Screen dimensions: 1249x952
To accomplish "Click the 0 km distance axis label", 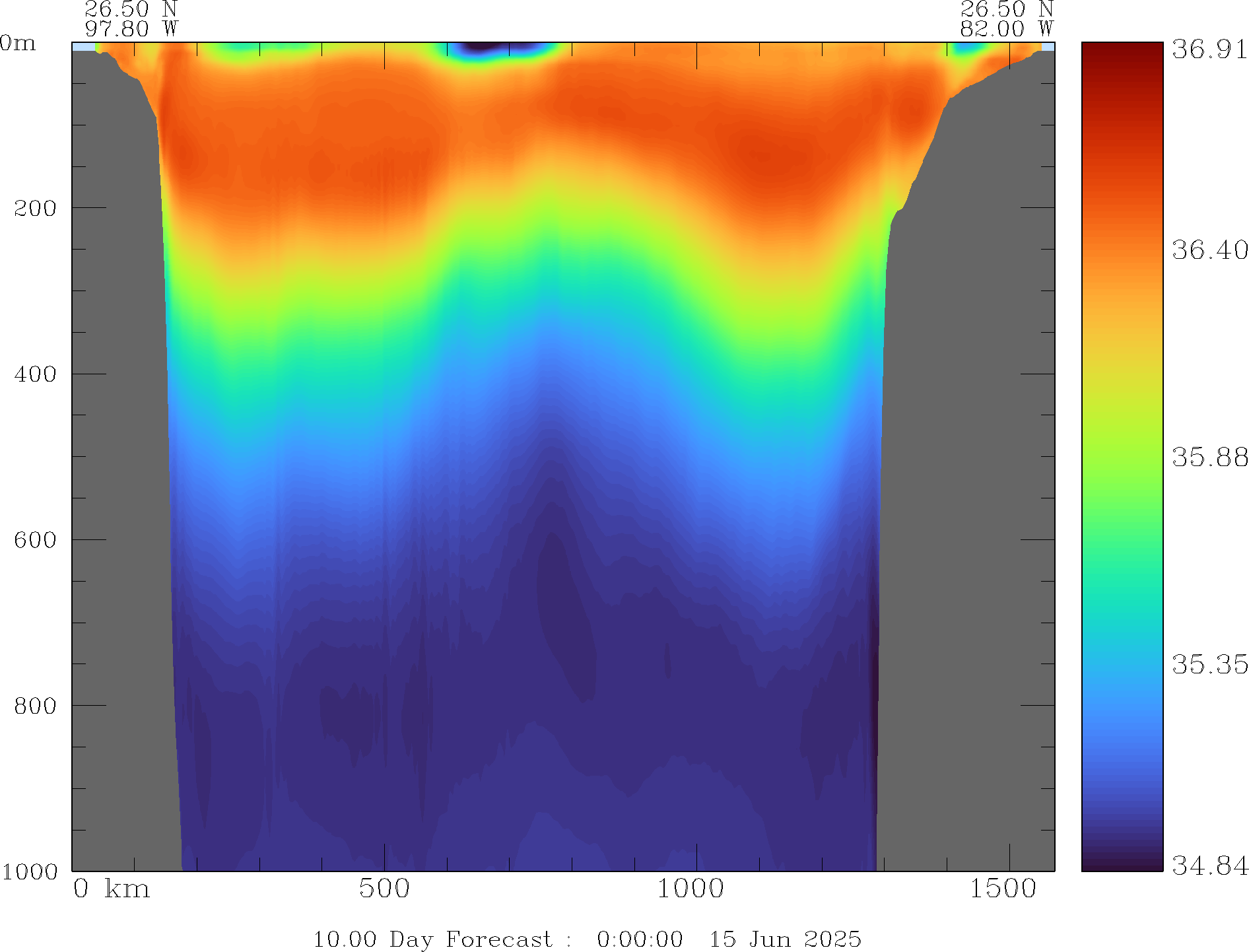I will tap(111, 889).
